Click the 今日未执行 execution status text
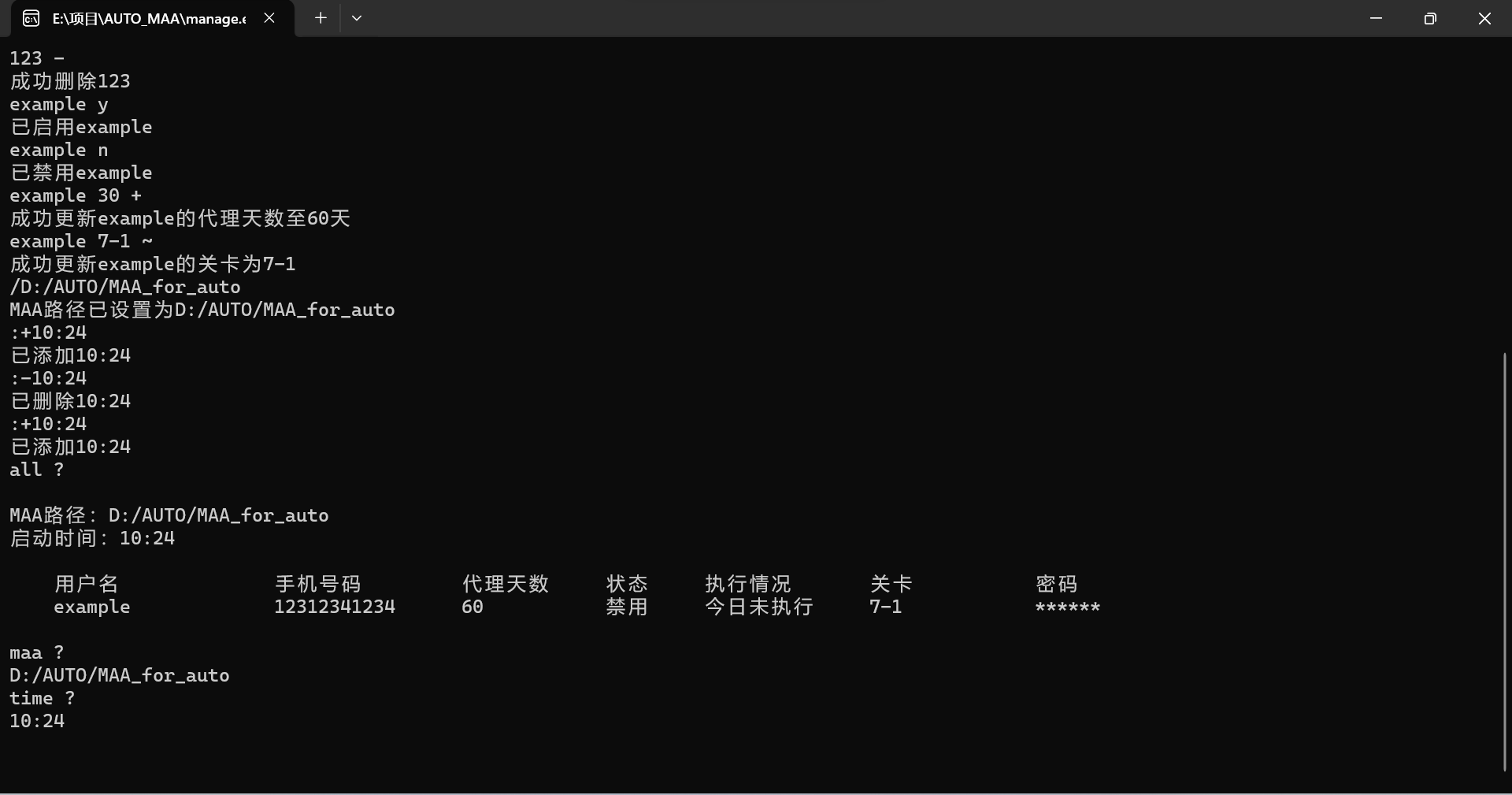The width and height of the screenshot is (1512, 795). [759, 607]
